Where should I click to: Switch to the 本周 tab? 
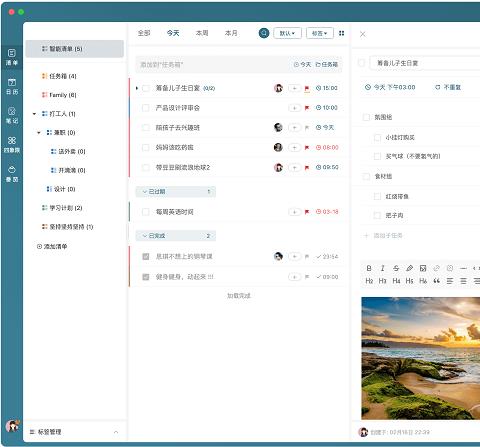click(x=202, y=33)
